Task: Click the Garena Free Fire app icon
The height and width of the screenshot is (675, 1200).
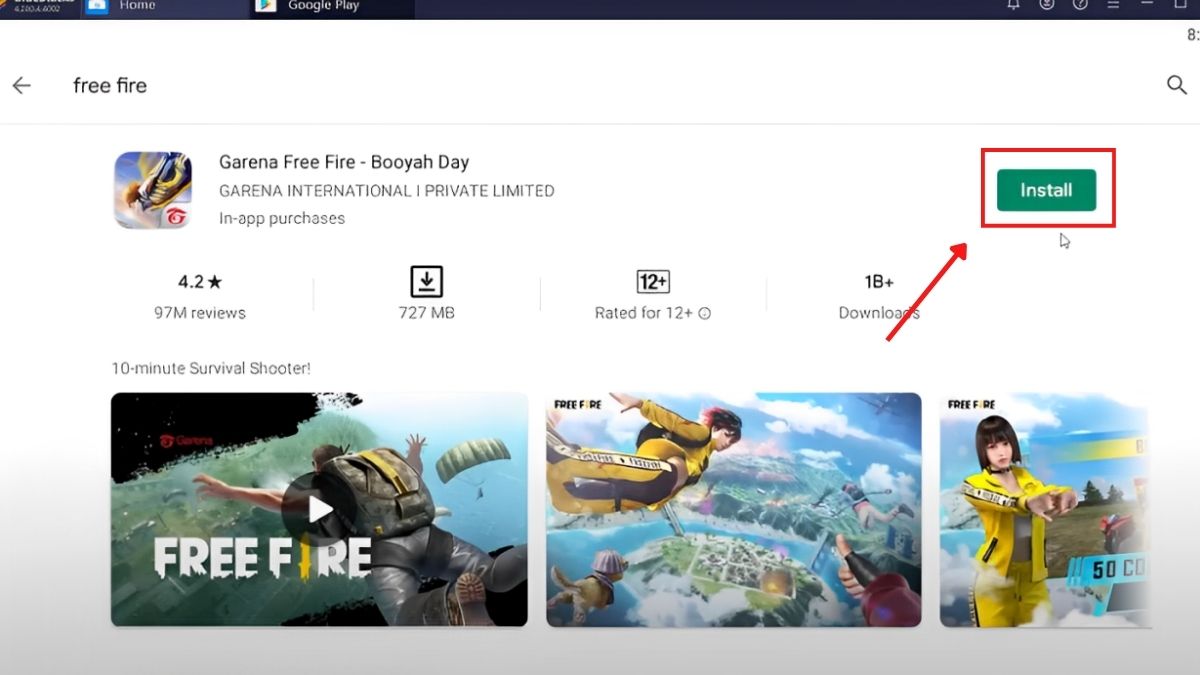Action: coord(152,190)
